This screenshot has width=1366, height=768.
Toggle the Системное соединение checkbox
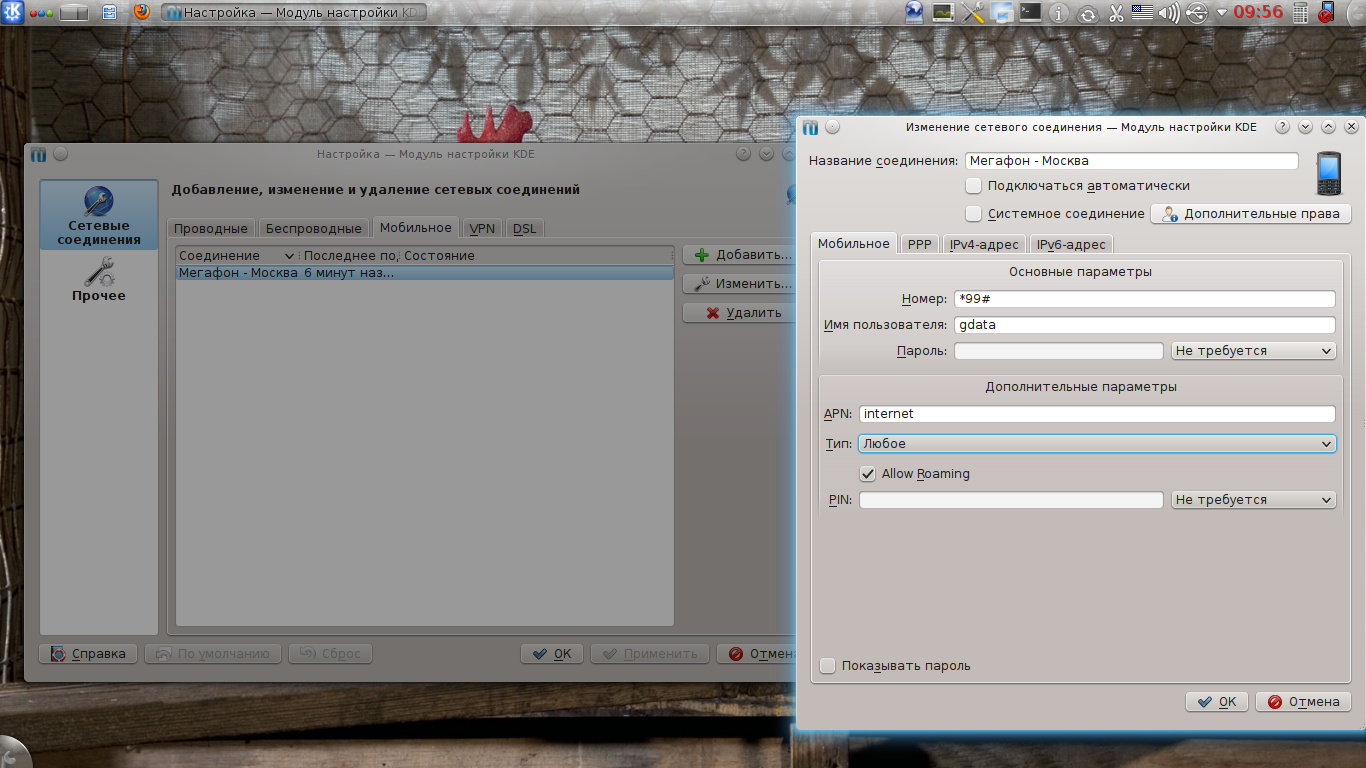point(974,214)
